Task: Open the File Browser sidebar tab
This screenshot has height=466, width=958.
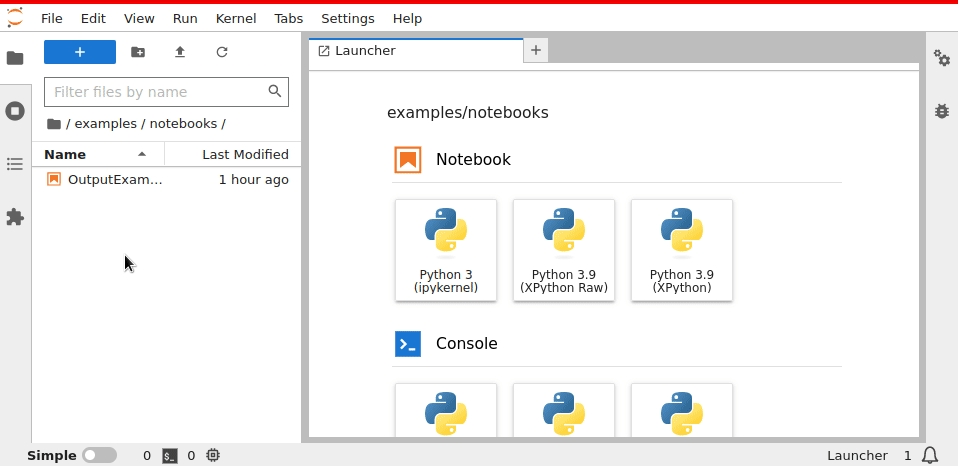Action: click(15, 58)
